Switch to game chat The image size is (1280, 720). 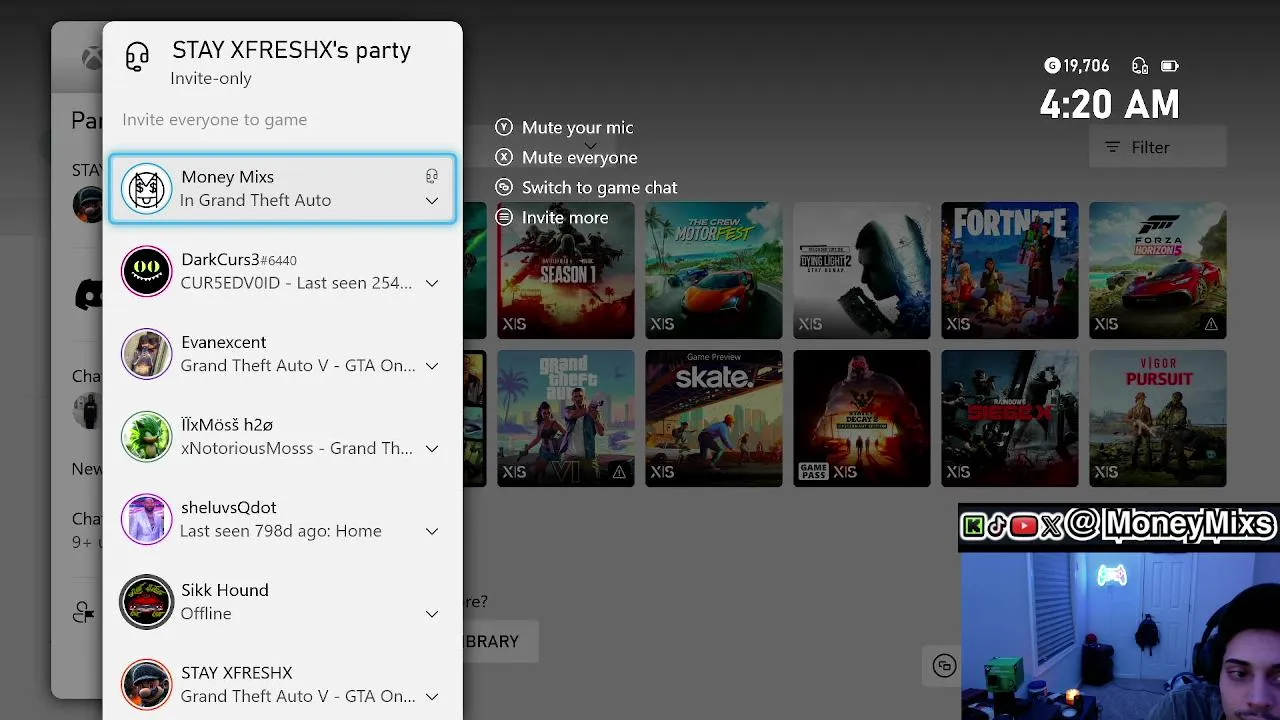coord(599,187)
